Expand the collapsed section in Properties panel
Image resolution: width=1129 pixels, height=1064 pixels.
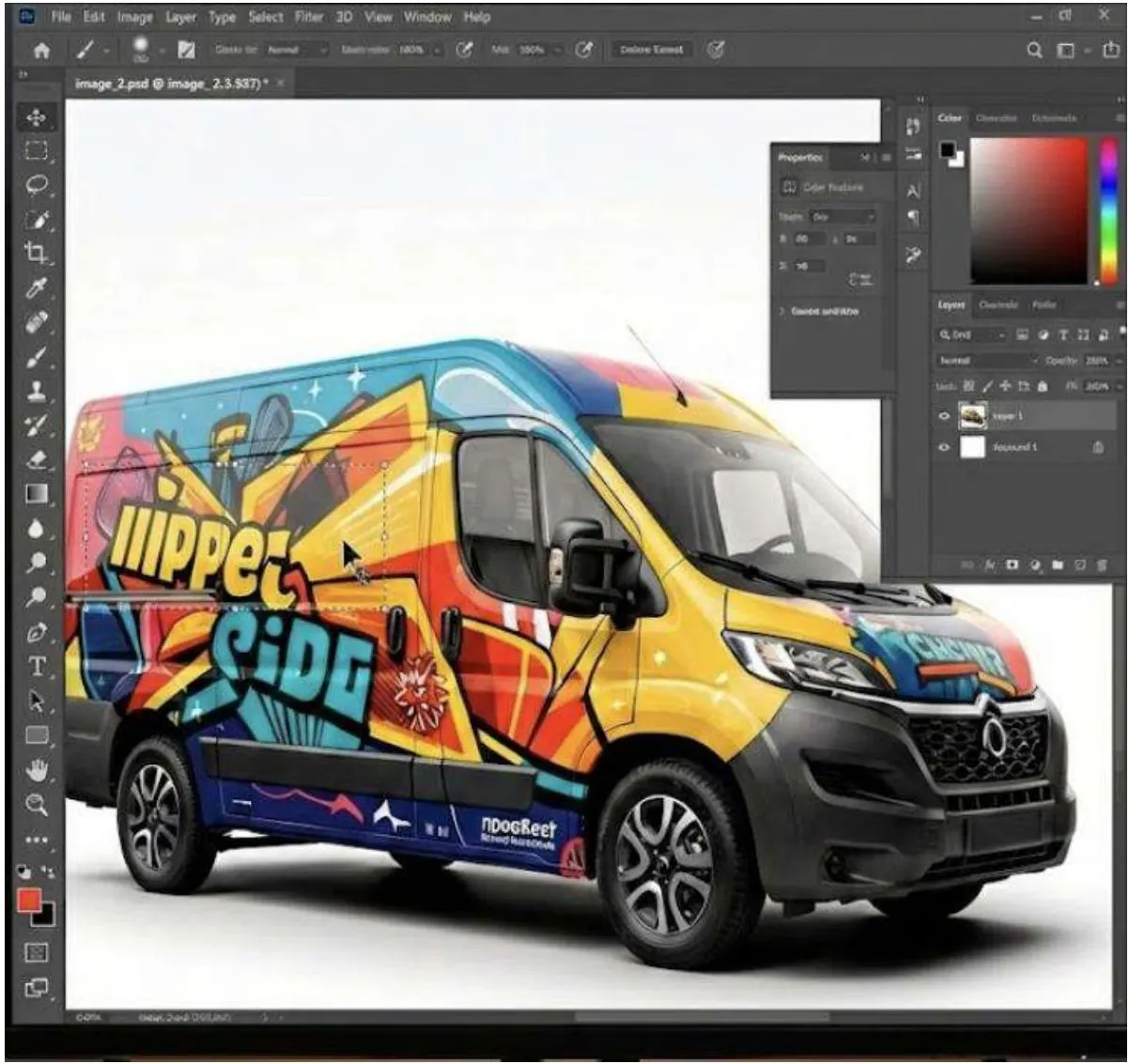click(781, 311)
